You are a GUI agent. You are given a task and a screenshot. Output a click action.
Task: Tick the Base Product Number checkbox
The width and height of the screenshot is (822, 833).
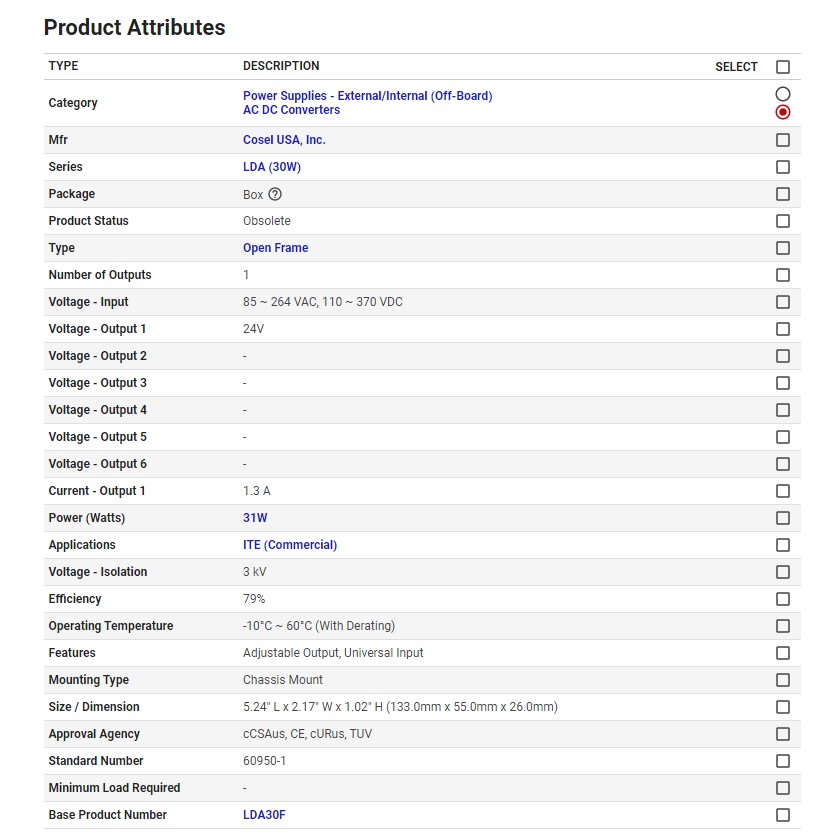tap(783, 815)
